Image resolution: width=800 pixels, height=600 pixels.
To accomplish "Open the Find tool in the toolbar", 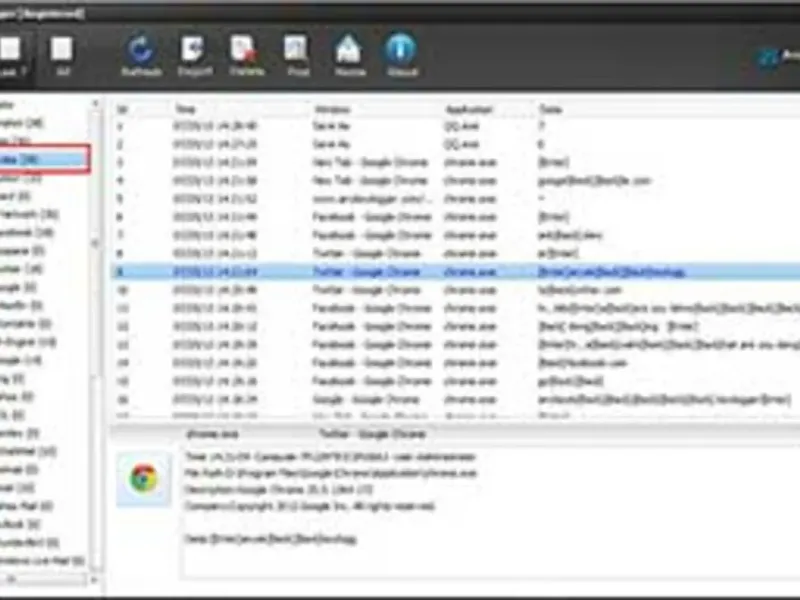I will click(x=298, y=55).
